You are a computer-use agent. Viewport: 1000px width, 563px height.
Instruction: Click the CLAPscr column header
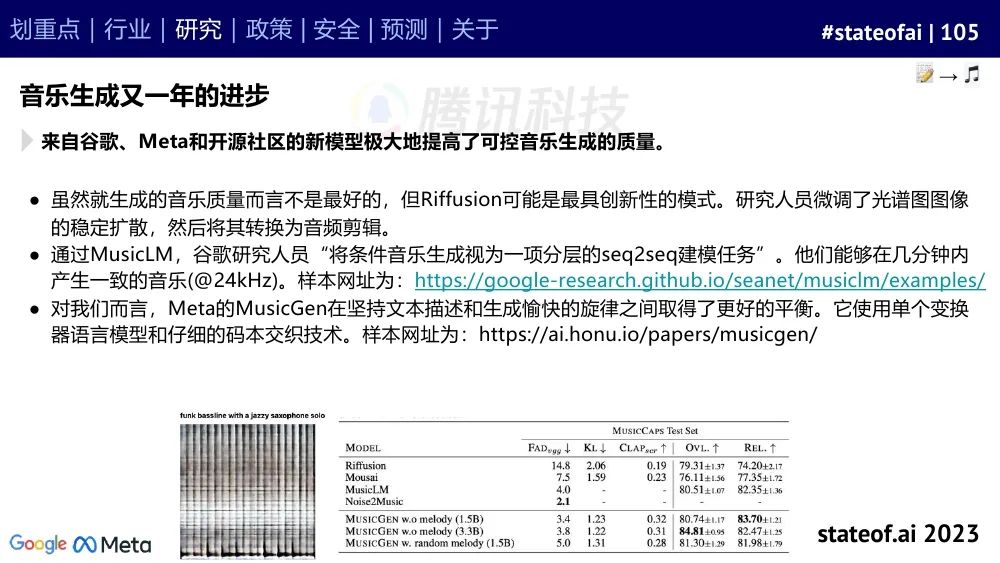pyautogui.click(x=643, y=448)
